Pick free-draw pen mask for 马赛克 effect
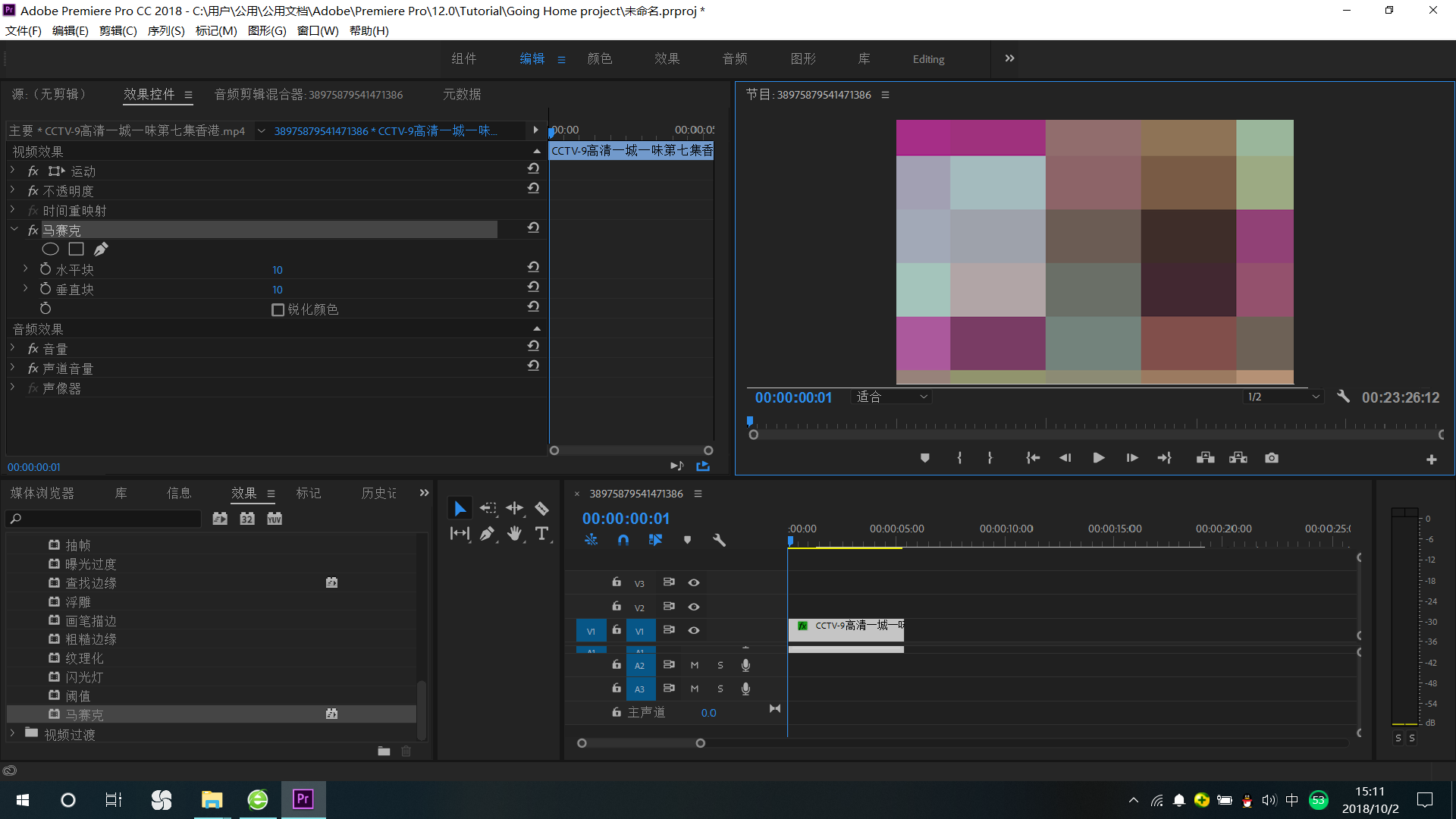1456x819 pixels. click(101, 249)
